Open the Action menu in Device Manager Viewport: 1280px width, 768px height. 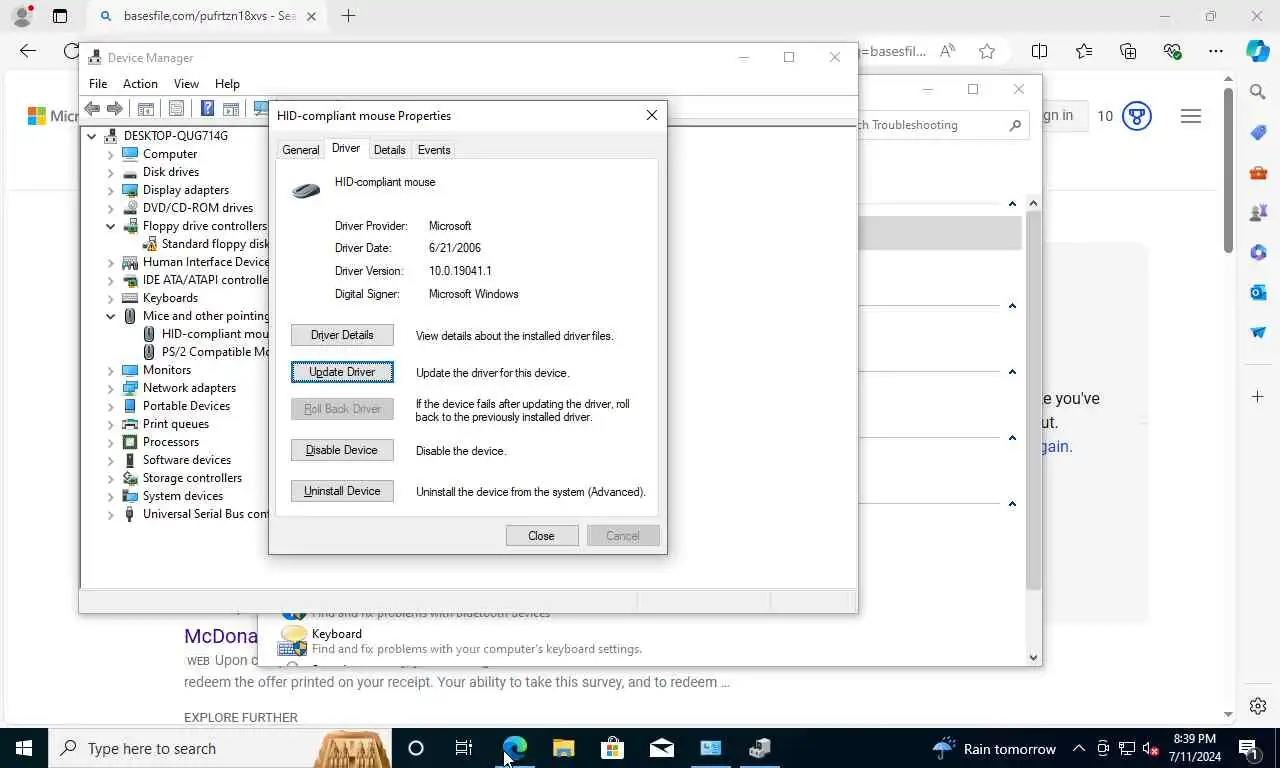click(x=140, y=84)
